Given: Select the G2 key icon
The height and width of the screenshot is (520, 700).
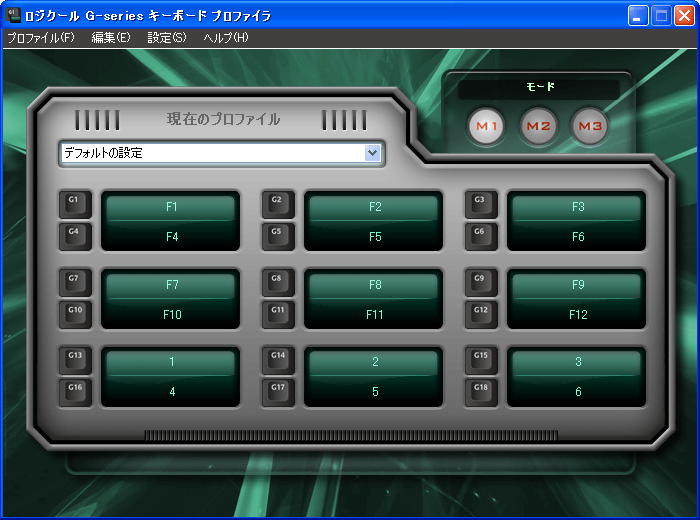Looking at the screenshot, I should click(278, 204).
